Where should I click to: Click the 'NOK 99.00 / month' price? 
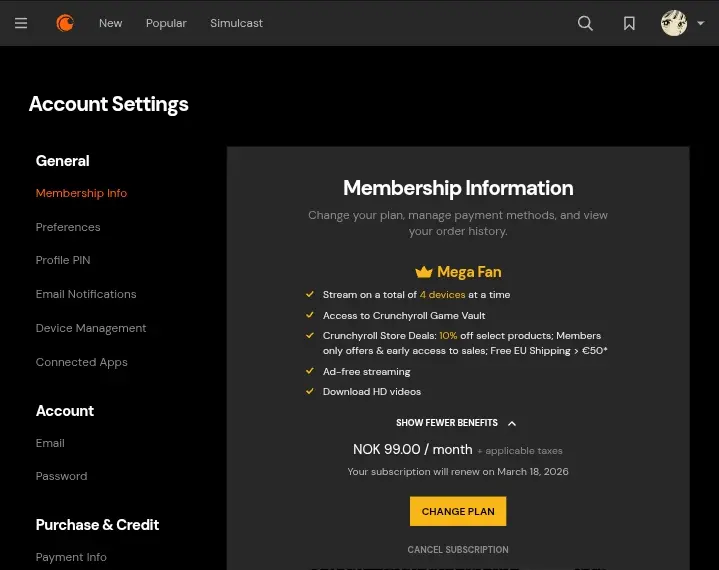(x=412, y=449)
